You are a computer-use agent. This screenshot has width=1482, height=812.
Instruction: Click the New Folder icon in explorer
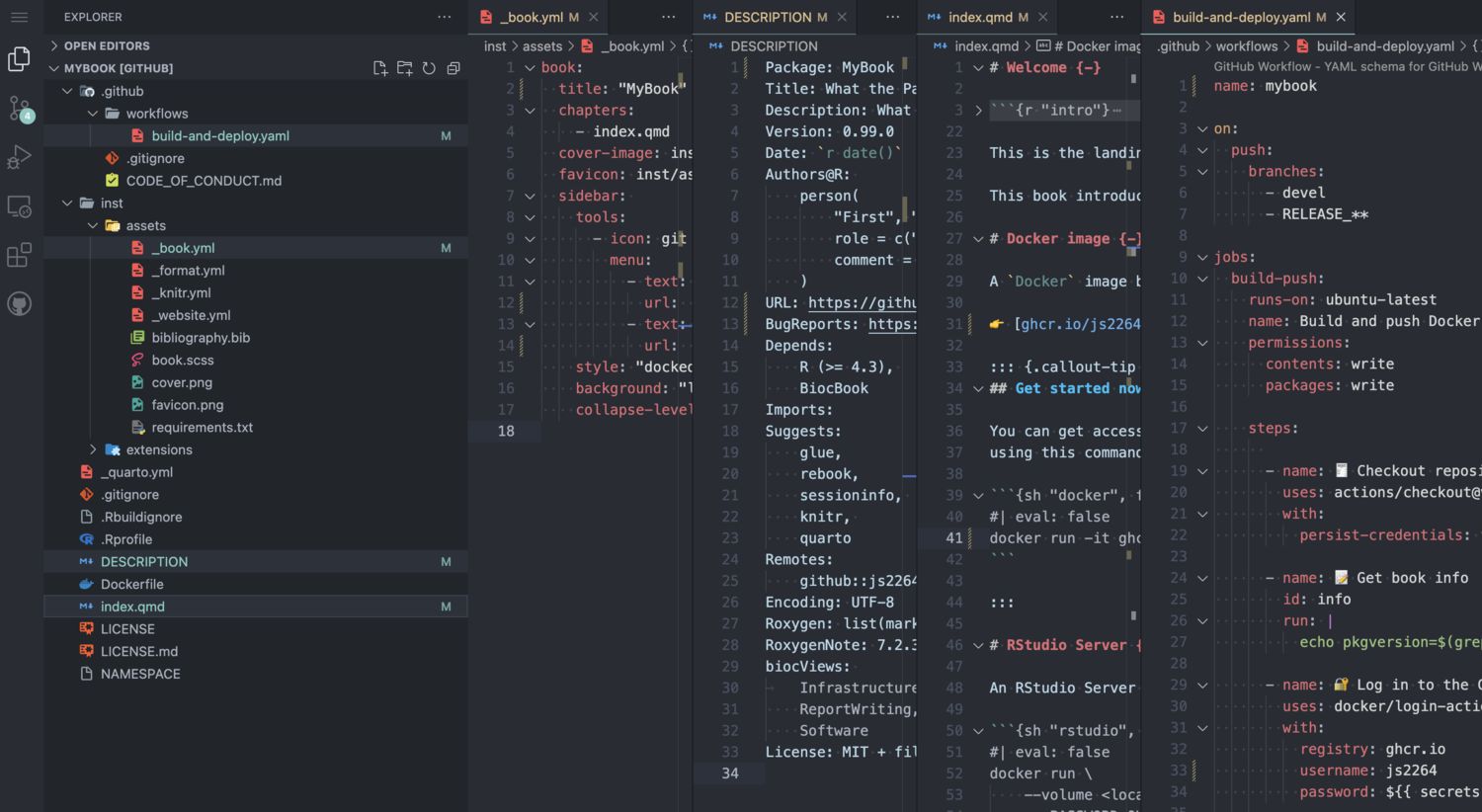click(405, 68)
